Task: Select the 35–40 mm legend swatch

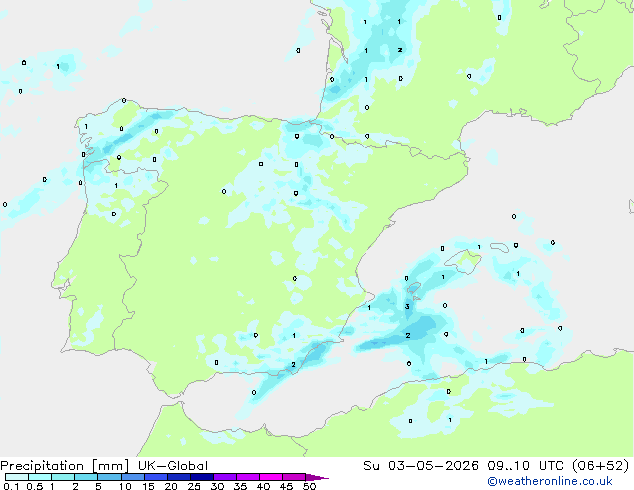Action: click(x=248, y=477)
